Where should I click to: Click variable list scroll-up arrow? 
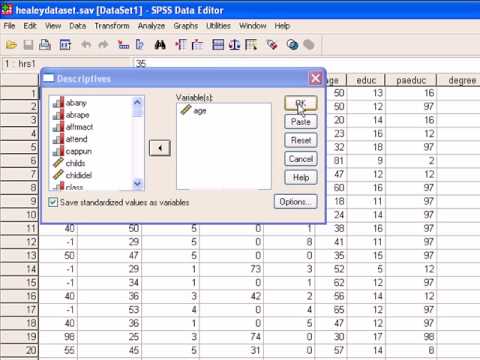coord(137,102)
